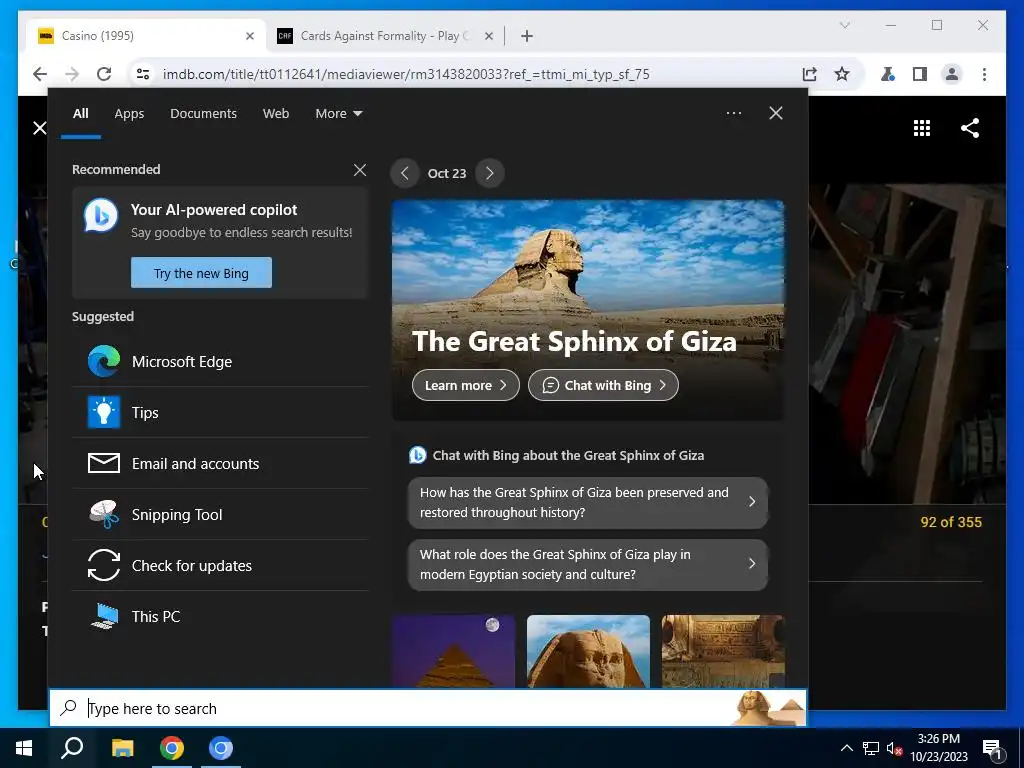The height and width of the screenshot is (768, 1024).
Task: Open the Tips app
Action: pos(221,412)
